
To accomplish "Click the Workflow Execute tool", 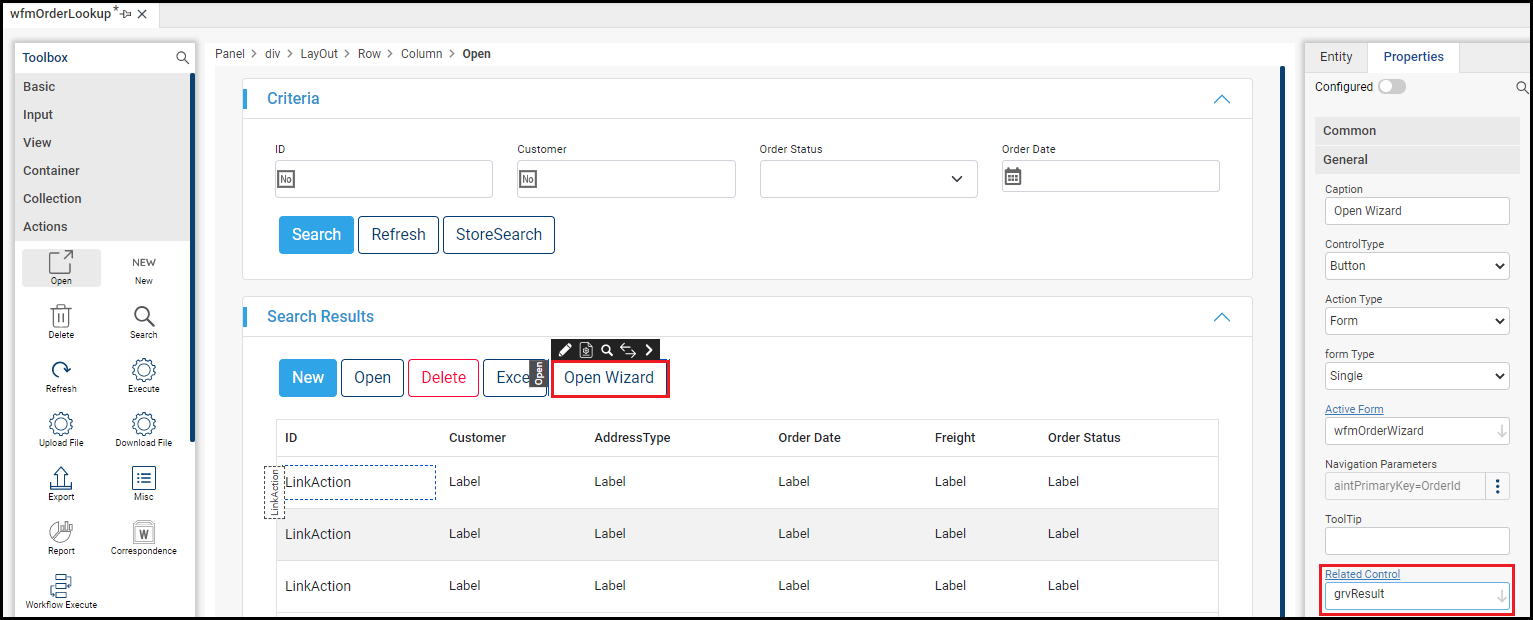I will 61,587.
